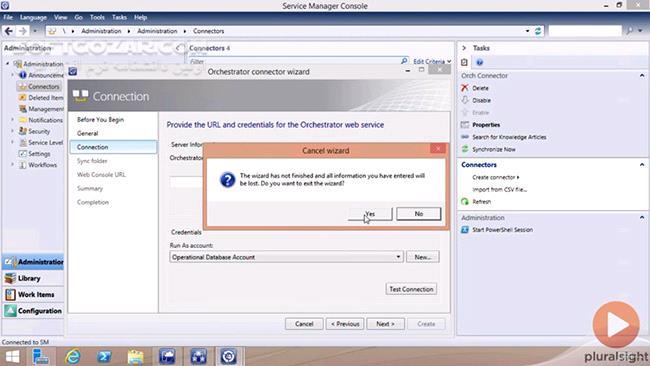This screenshot has height=366, width=650.
Task: Choose No in the Cancel wizard dialog
Action: (419, 214)
